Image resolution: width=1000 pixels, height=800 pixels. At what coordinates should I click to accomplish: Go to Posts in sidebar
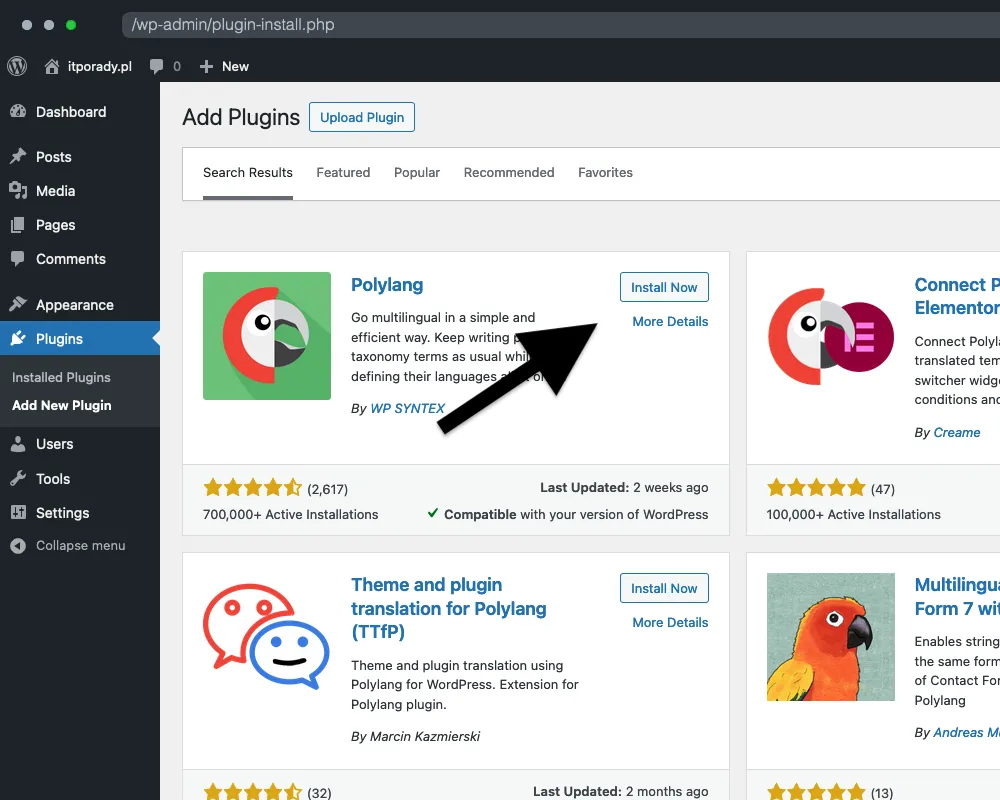point(53,157)
